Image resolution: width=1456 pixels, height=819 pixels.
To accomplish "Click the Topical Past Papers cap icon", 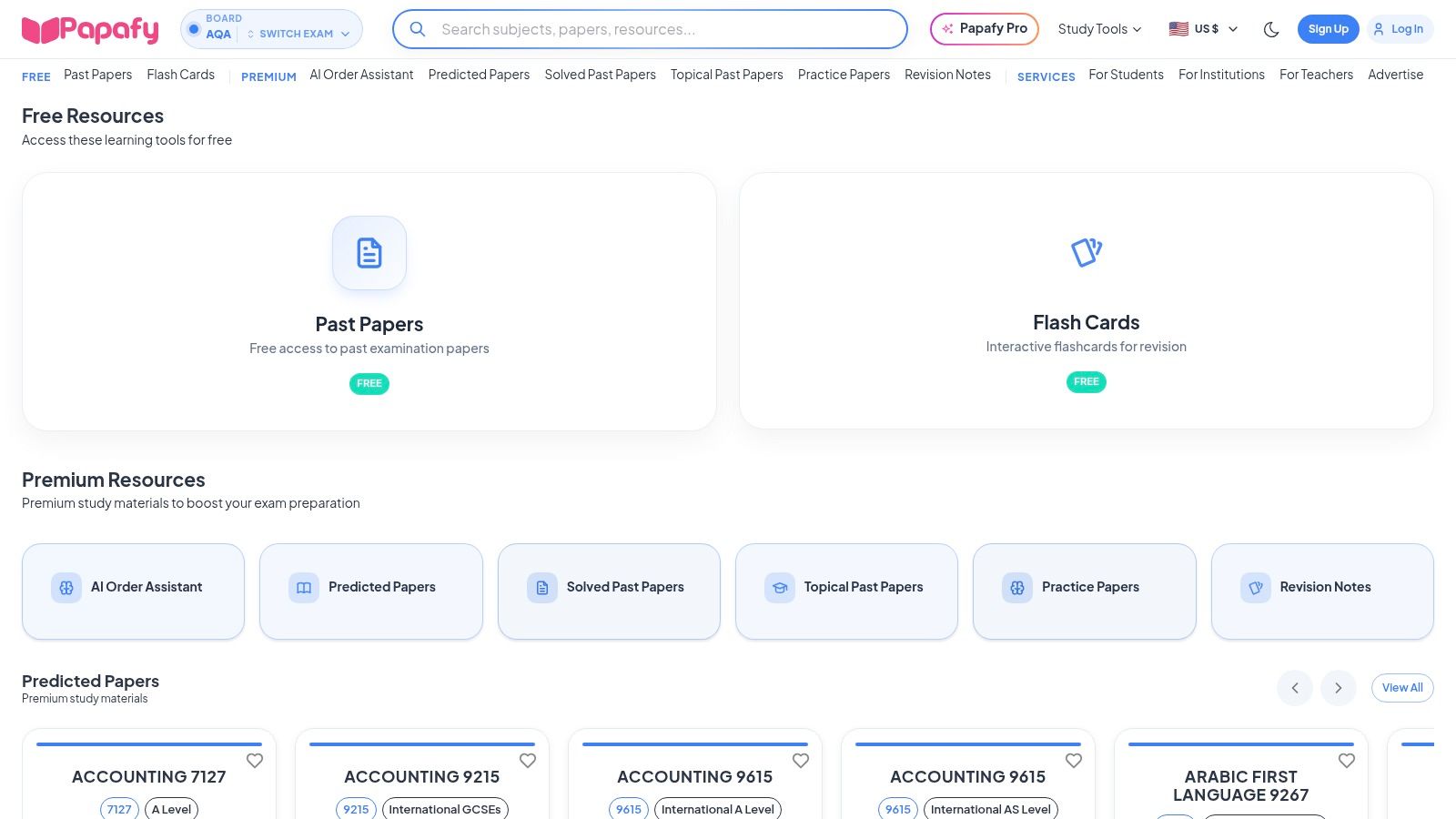I will coord(780,588).
